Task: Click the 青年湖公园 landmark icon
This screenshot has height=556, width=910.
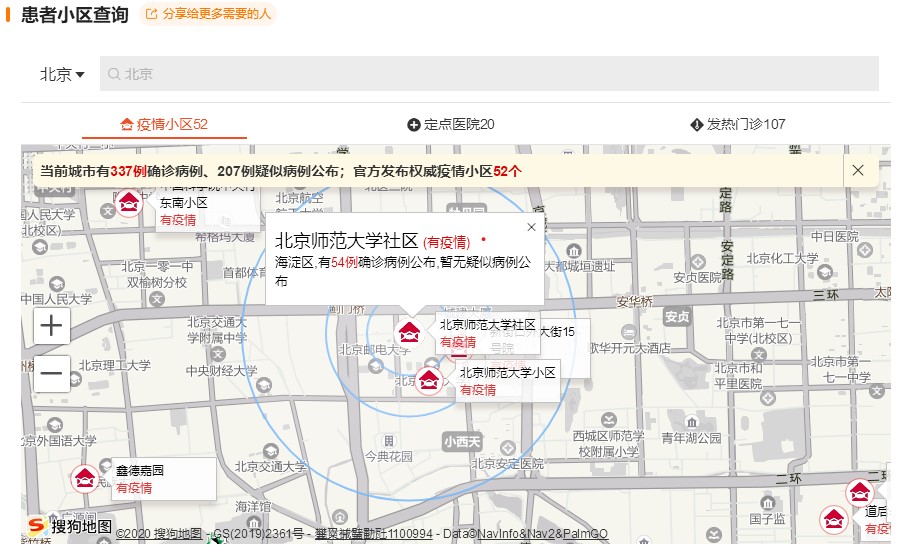Action: tap(691, 422)
